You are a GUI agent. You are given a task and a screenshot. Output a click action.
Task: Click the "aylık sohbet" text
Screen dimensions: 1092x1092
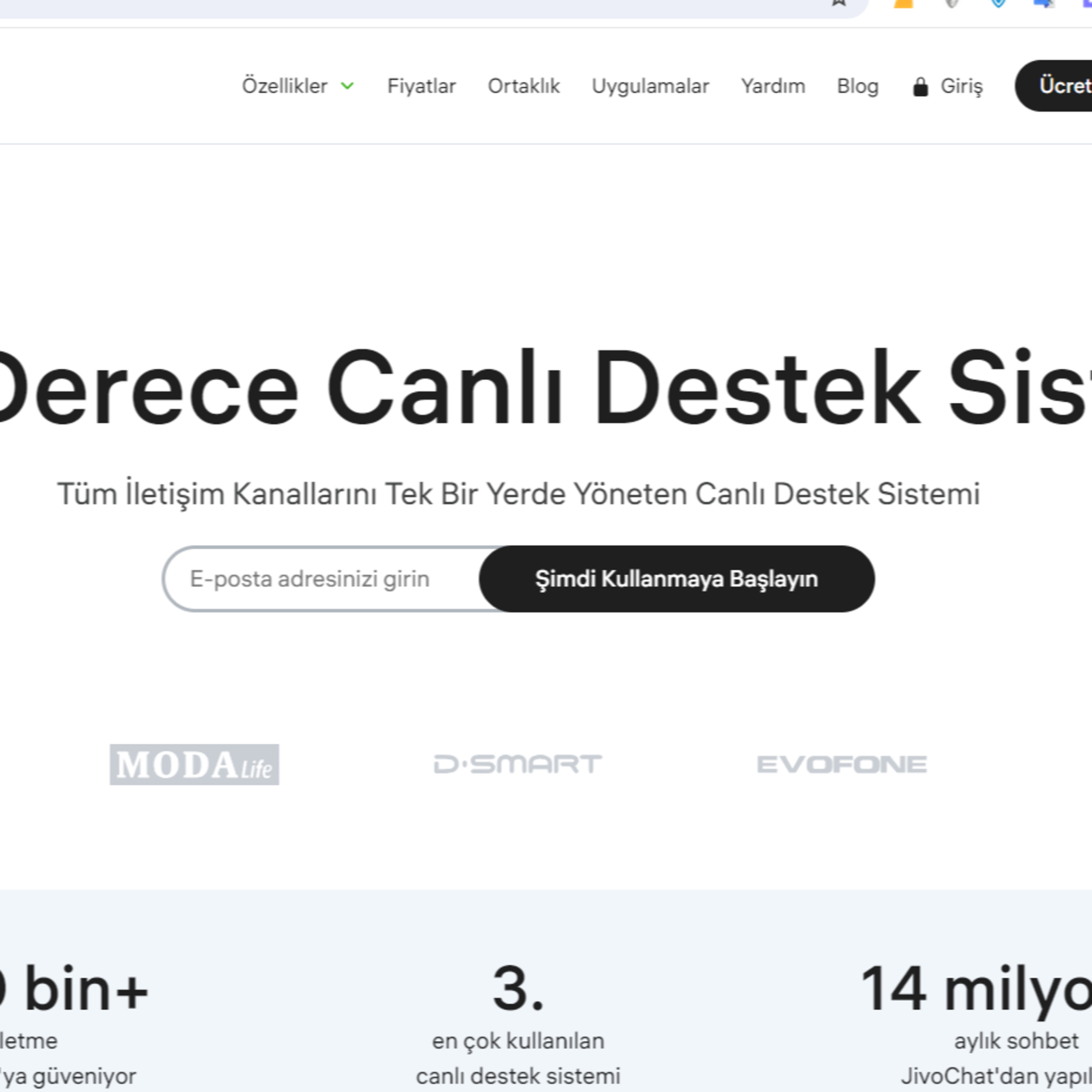pos(1016,1041)
